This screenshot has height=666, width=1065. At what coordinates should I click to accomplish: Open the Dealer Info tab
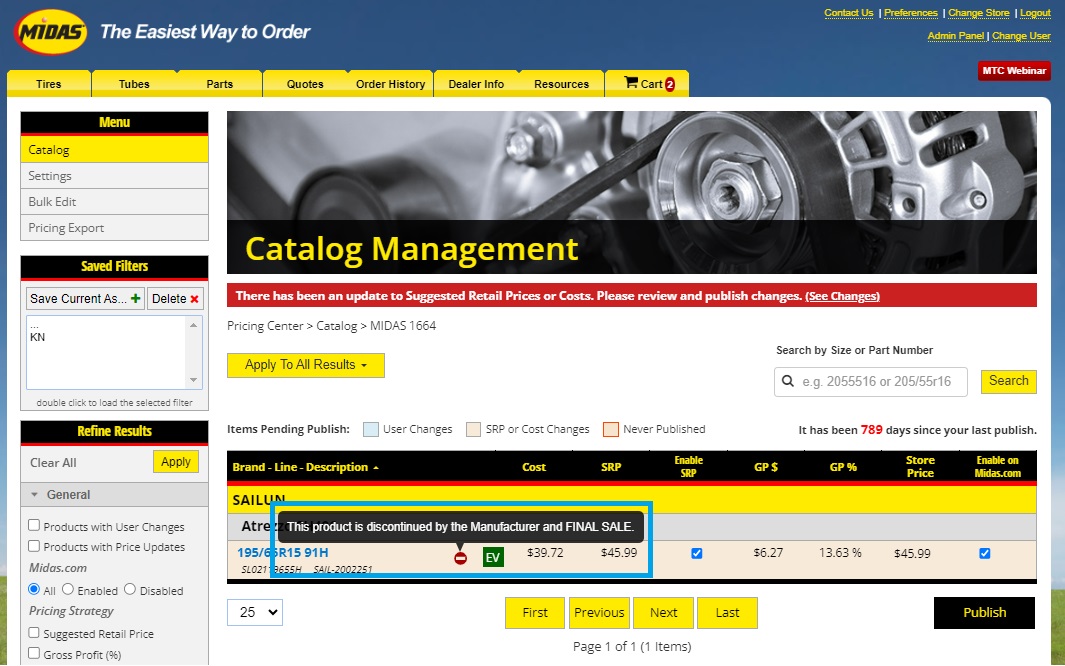[x=476, y=84]
